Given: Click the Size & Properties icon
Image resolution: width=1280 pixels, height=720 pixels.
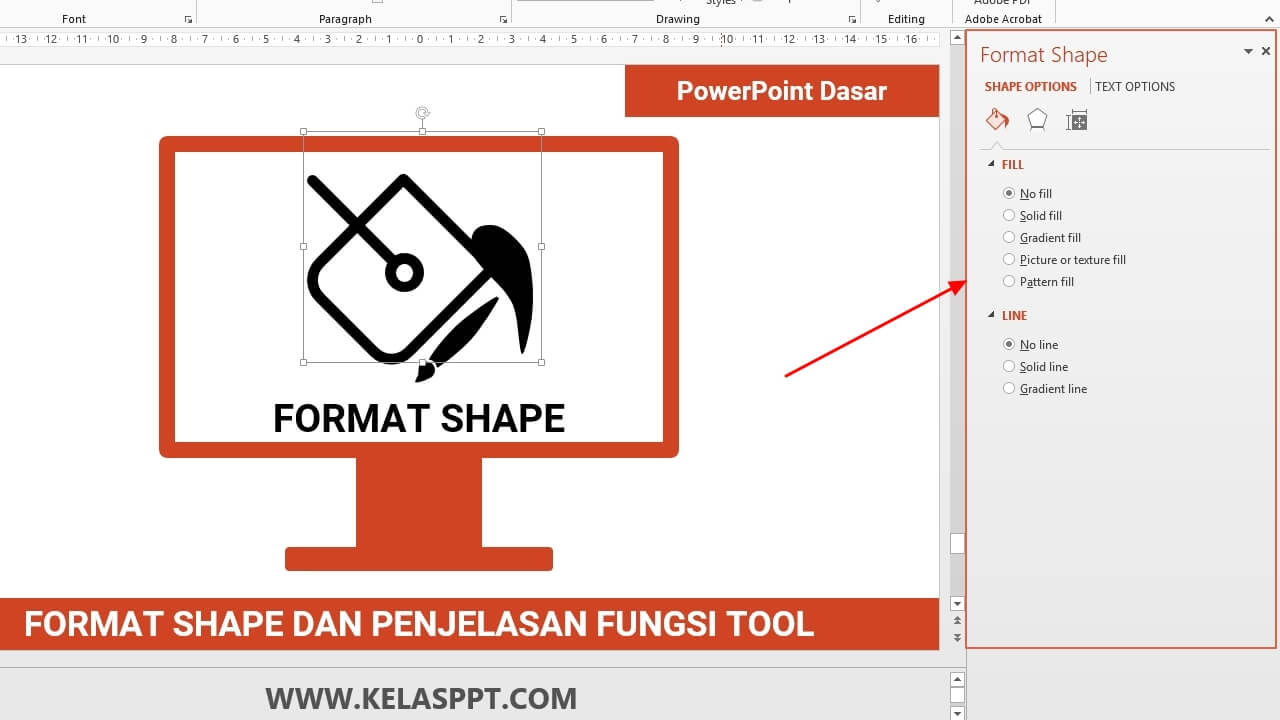Looking at the screenshot, I should pyautogui.click(x=1076, y=119).
